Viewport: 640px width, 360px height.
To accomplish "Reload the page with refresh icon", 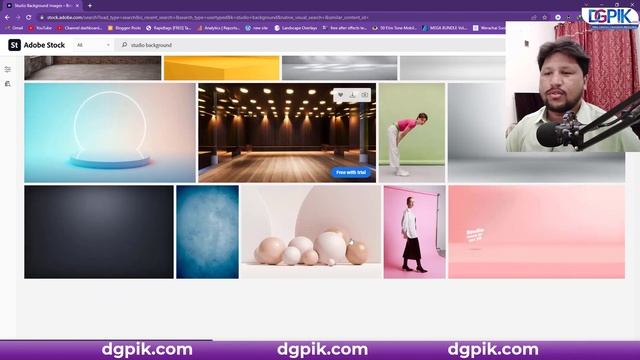I will click(29, 18).
